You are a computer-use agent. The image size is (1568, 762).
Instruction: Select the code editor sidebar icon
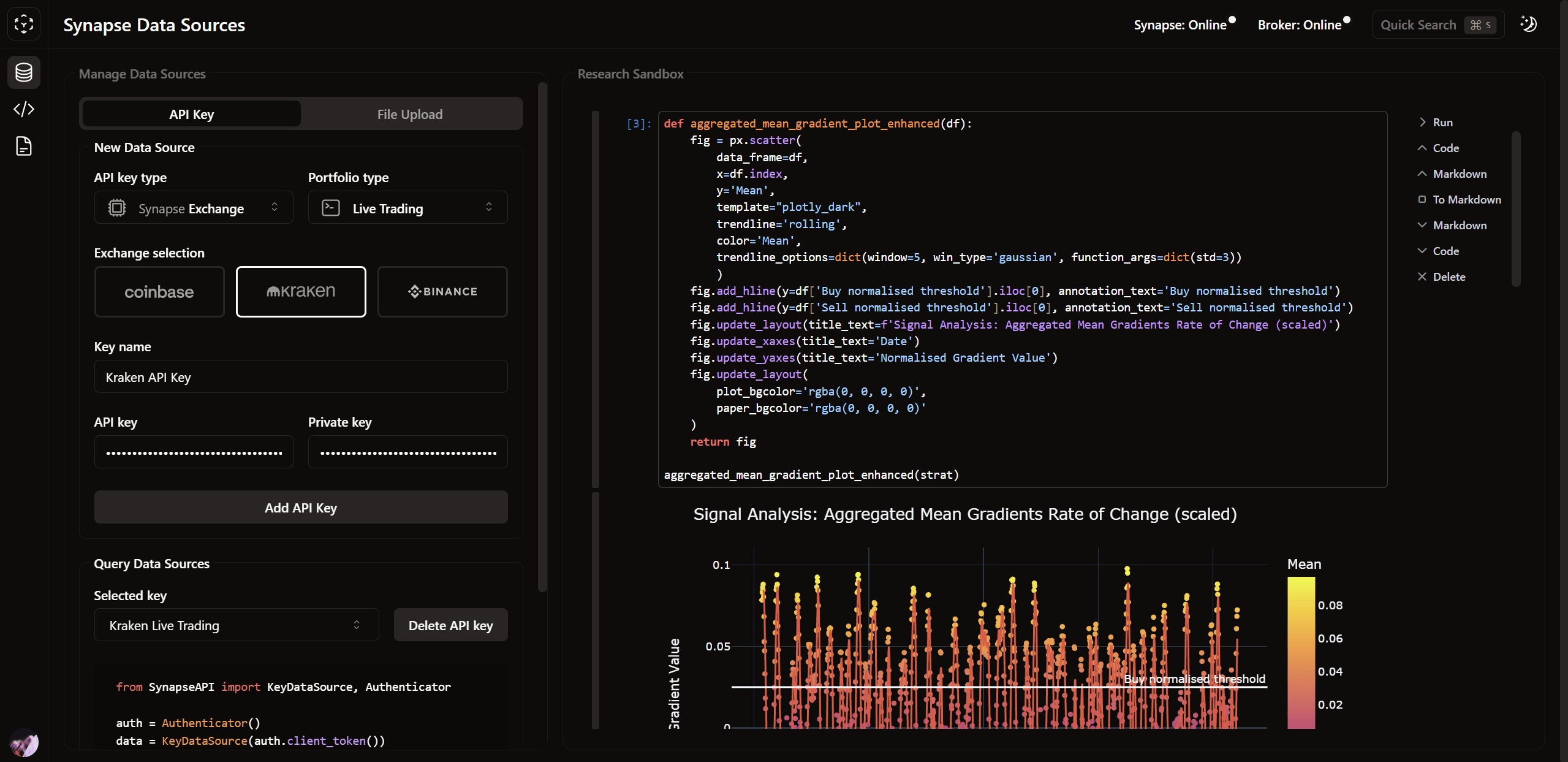tap(23, 109)
